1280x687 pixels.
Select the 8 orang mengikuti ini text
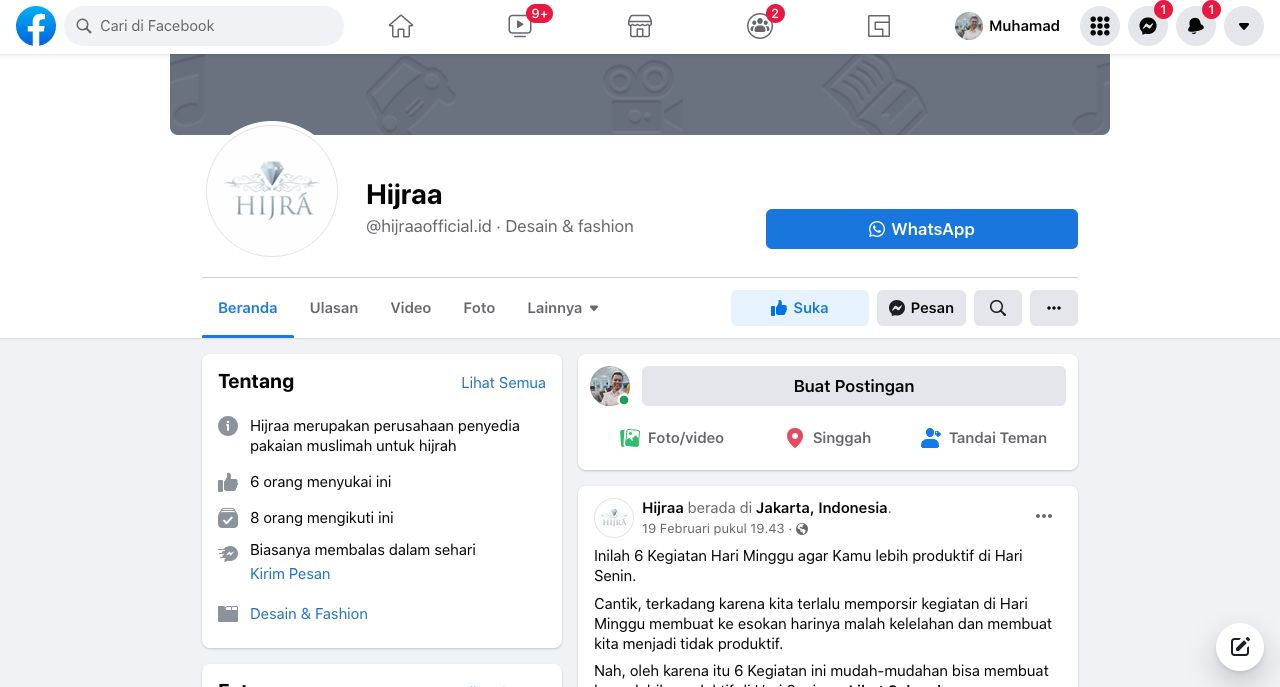(322, 518)
